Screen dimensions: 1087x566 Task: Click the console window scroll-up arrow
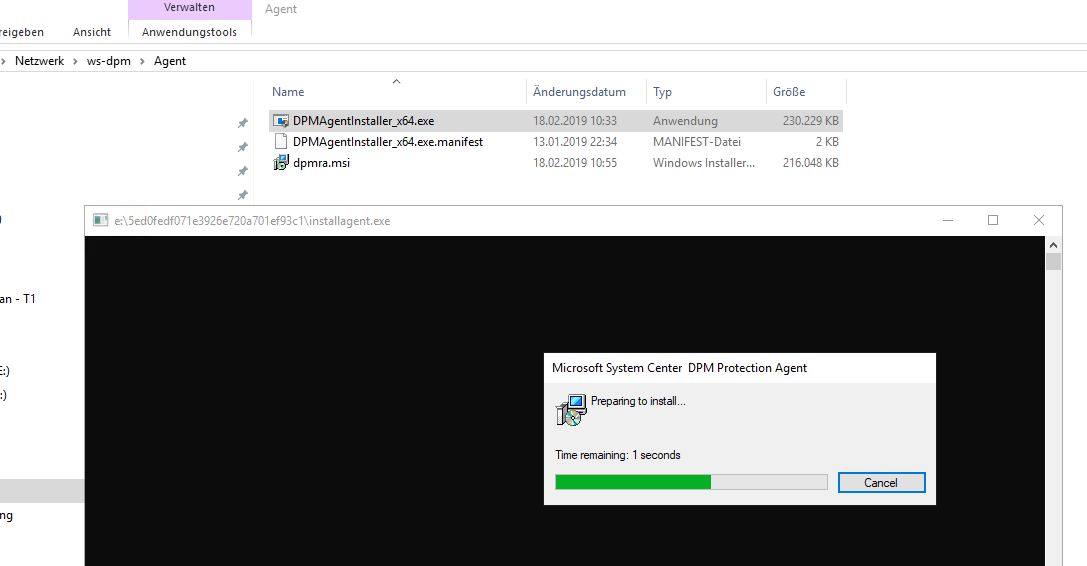point(1053,245)
